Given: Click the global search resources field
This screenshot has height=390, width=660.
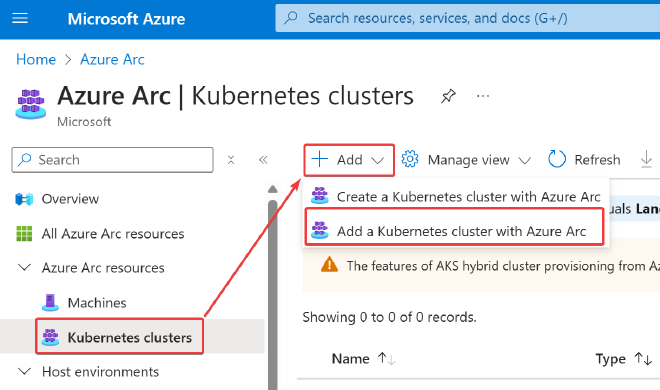Looking at the screenshot, I should point(468,18).
